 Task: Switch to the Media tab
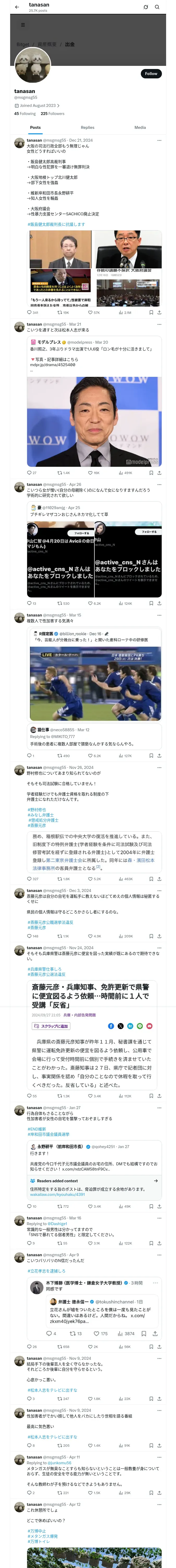coord(140,128)
